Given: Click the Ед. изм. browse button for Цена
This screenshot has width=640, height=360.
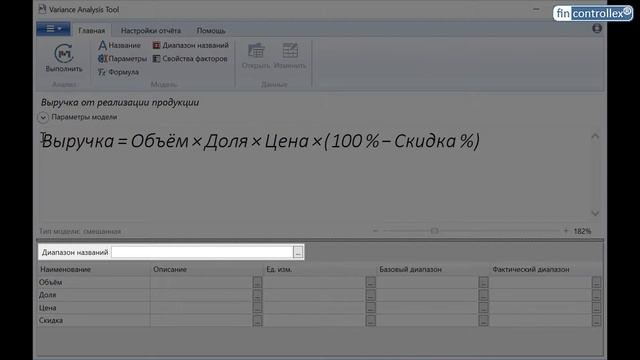Looking at the screenshot, I should 370,308.
